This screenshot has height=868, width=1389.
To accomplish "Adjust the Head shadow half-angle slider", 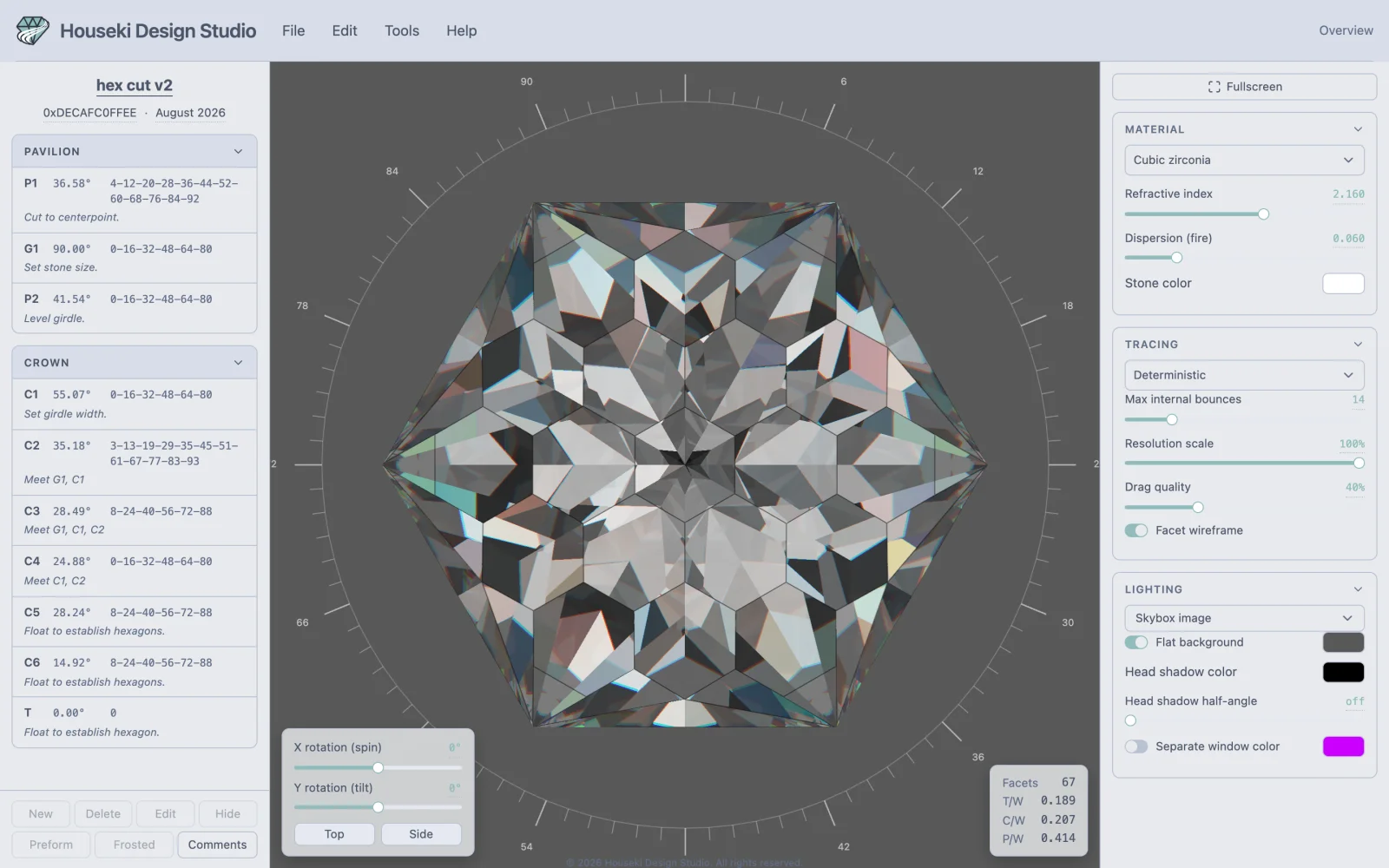I will (1130, 720).
